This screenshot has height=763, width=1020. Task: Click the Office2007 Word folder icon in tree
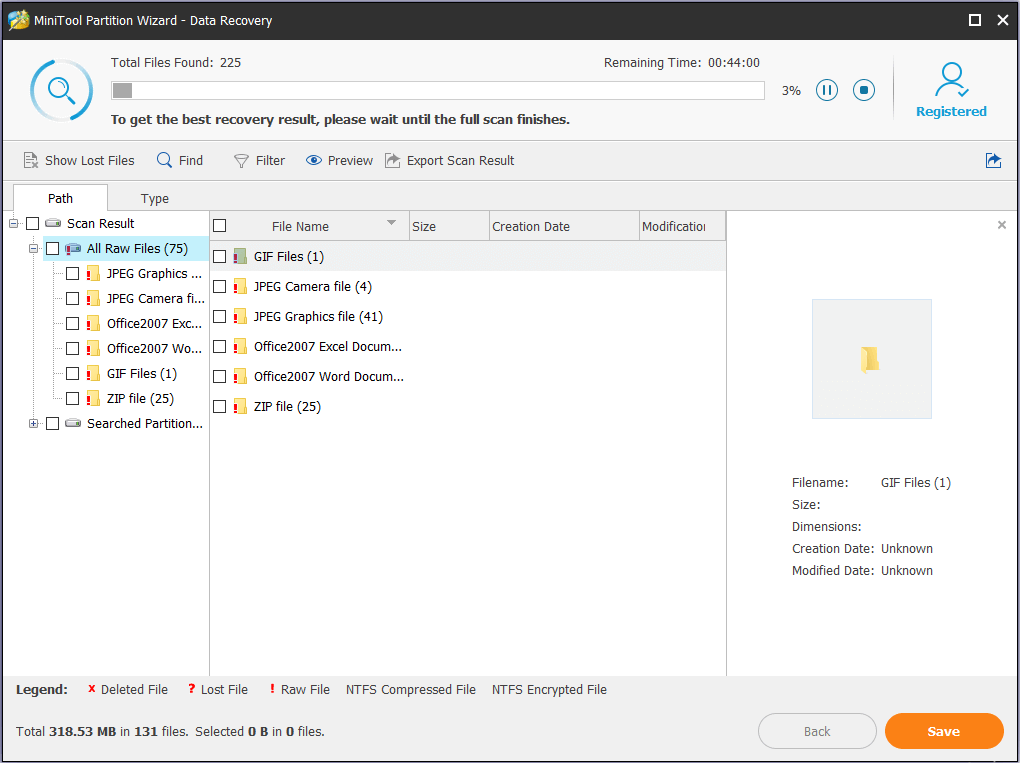[x=93, y=349]
